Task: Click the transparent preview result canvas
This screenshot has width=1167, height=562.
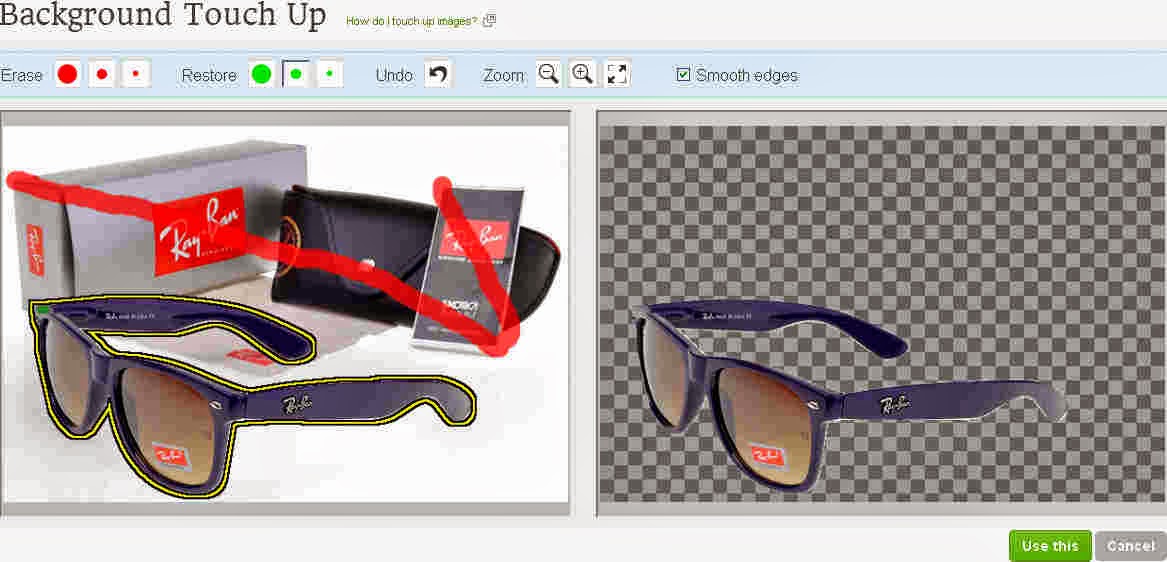Action: [883, 313]
